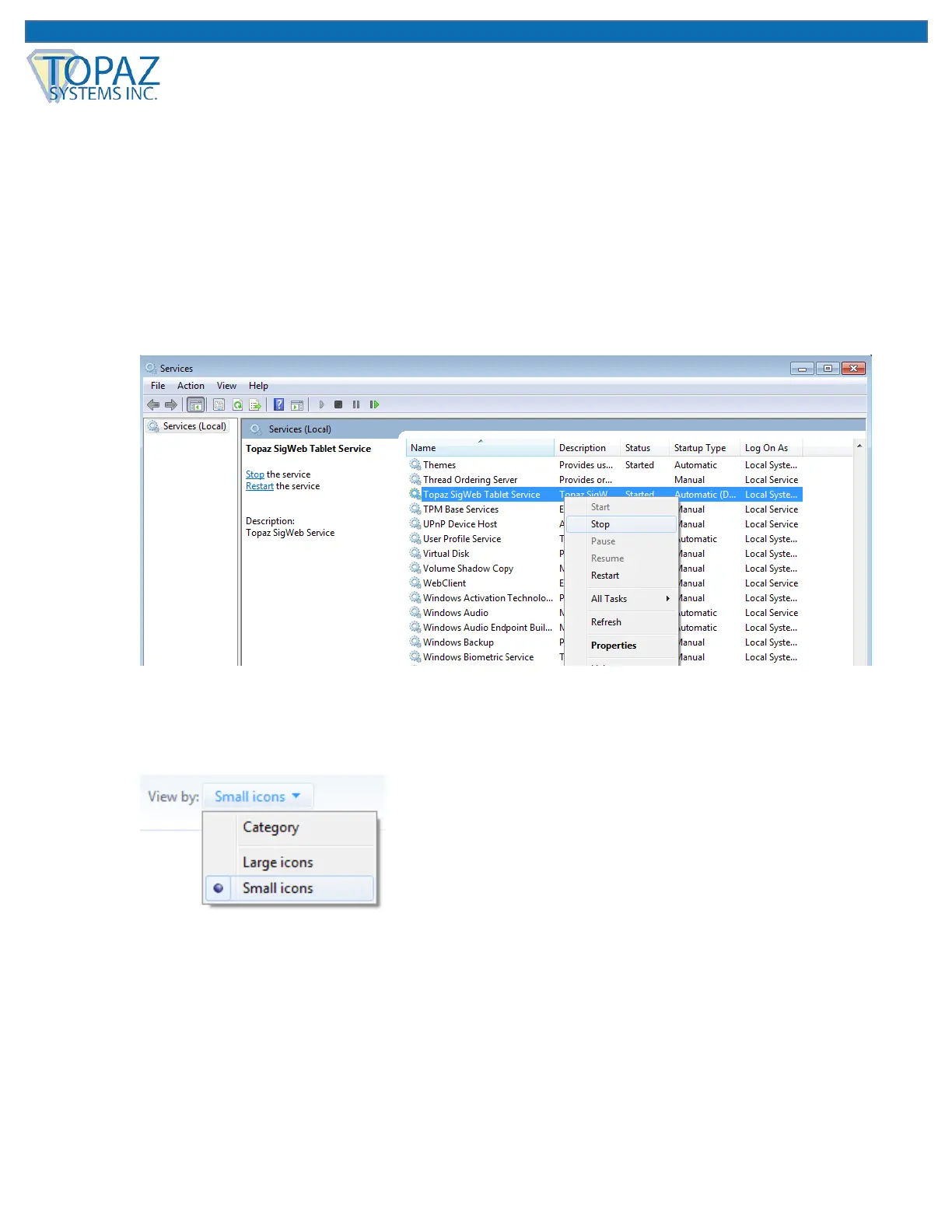Sort by the Log On As column header
Screen dimensions: 952x1232
pos(771,448)
